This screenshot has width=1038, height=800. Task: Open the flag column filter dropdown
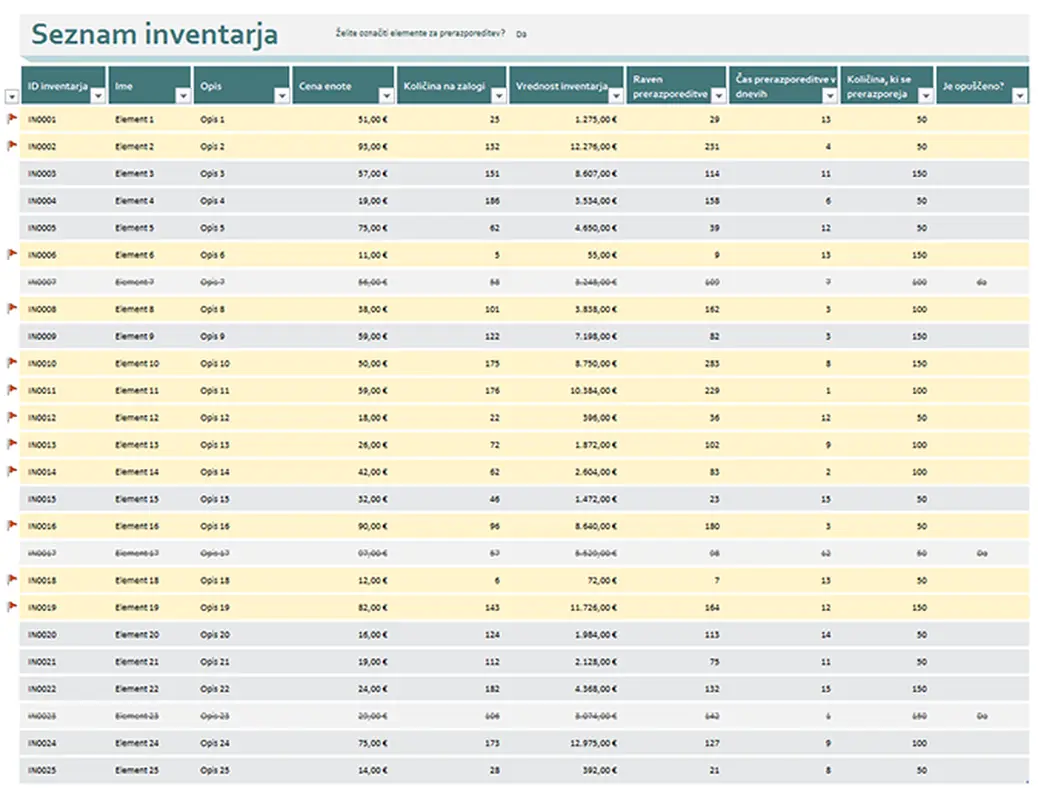click(11, 96)
